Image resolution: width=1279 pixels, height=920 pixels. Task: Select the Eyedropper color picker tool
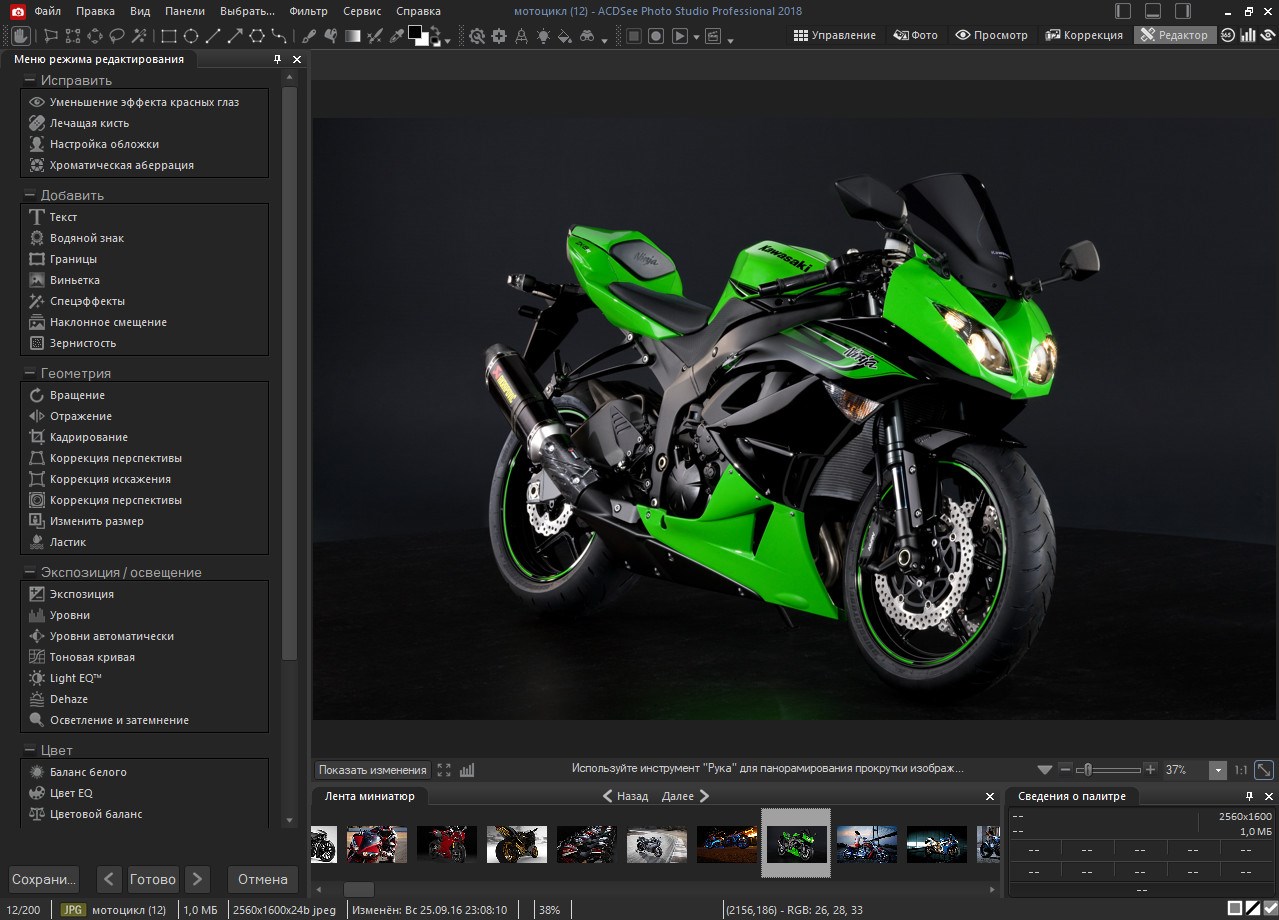(x=397, y=36)
